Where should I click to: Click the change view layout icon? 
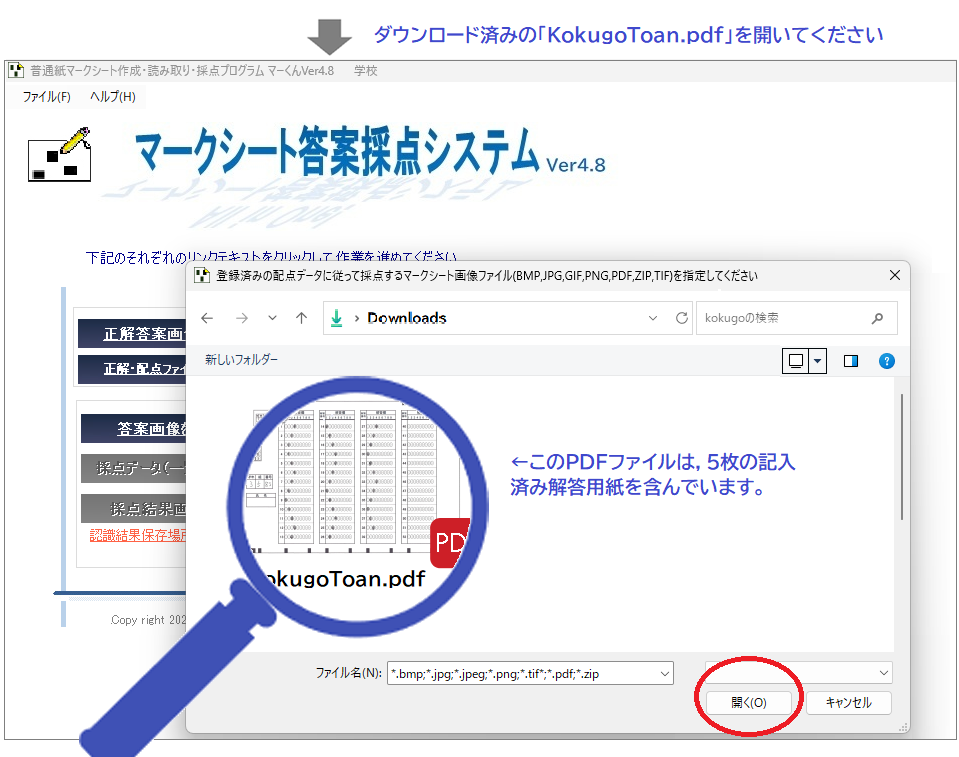pyautogui.click(x=795, y=361)
